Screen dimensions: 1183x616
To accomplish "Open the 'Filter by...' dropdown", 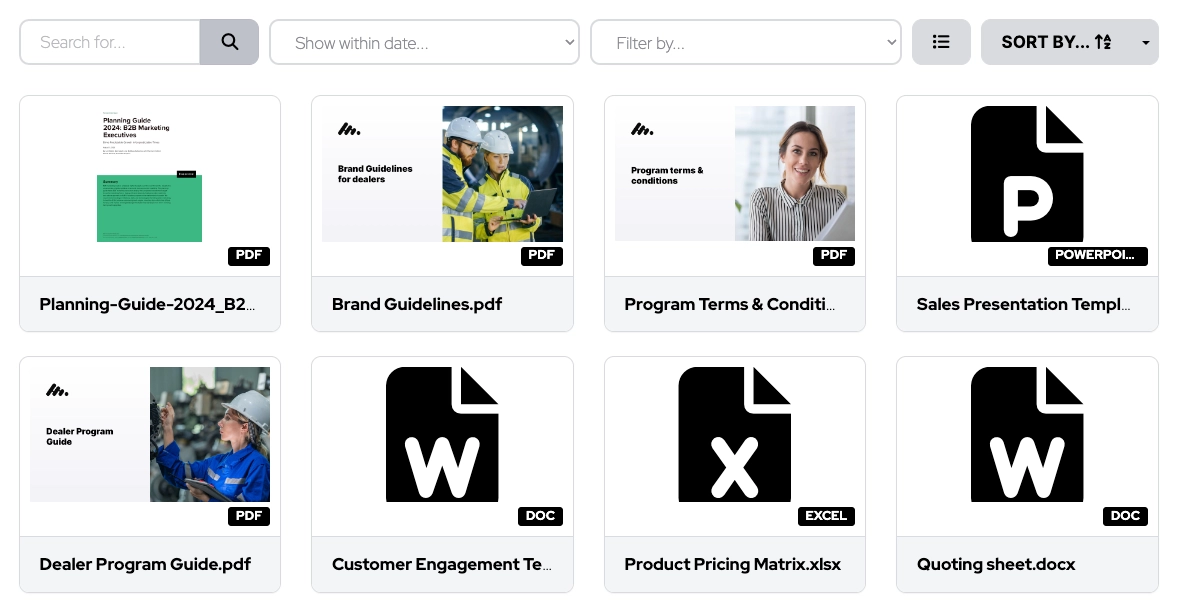I will (x=745, y=42).
